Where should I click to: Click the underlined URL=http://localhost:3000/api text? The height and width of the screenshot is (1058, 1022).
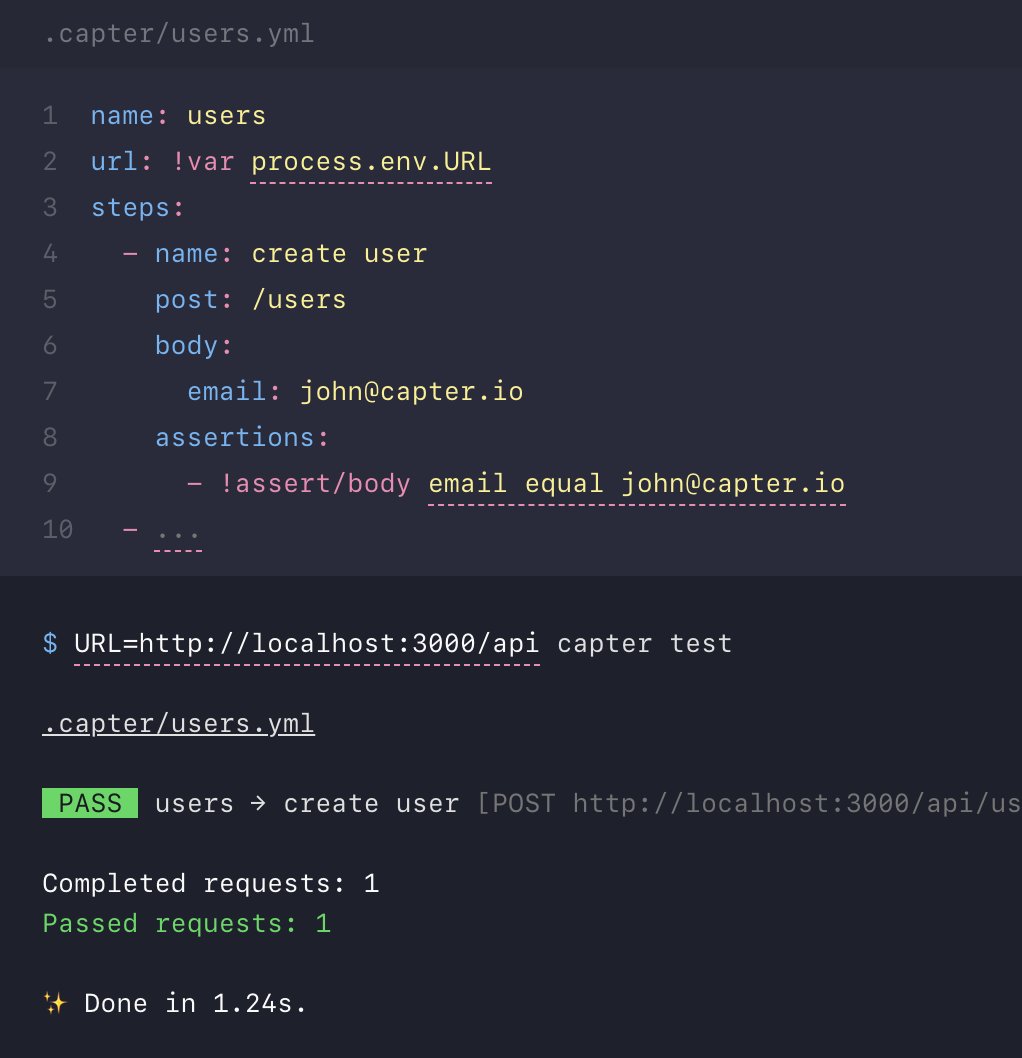pyautogui.click(x=307, y=644)
